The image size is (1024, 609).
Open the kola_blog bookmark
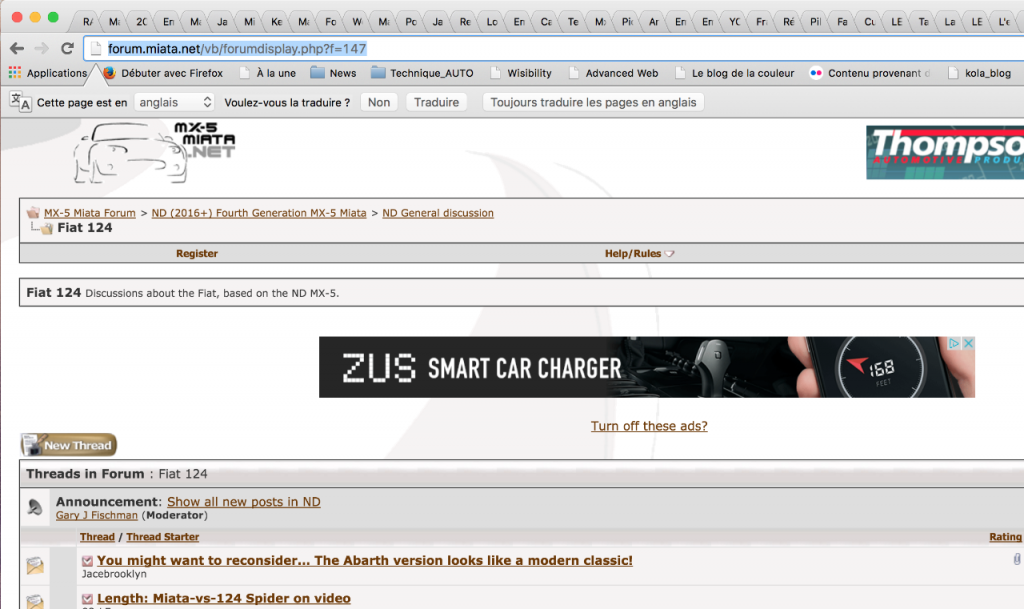coord(979,73)
